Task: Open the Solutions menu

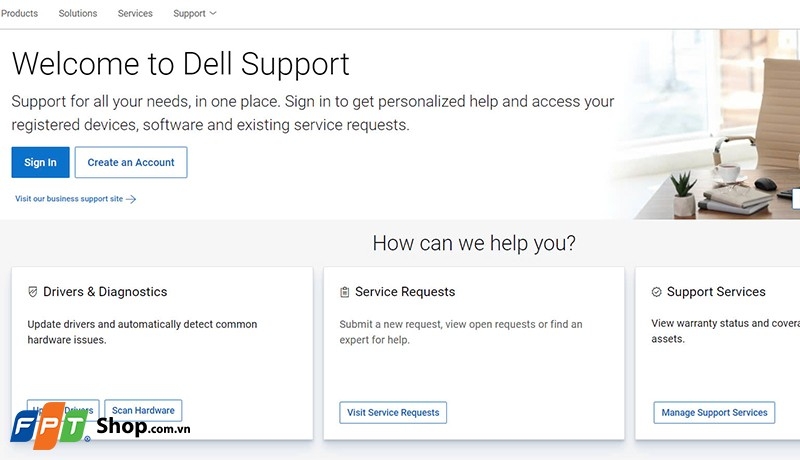Action: 78,14
